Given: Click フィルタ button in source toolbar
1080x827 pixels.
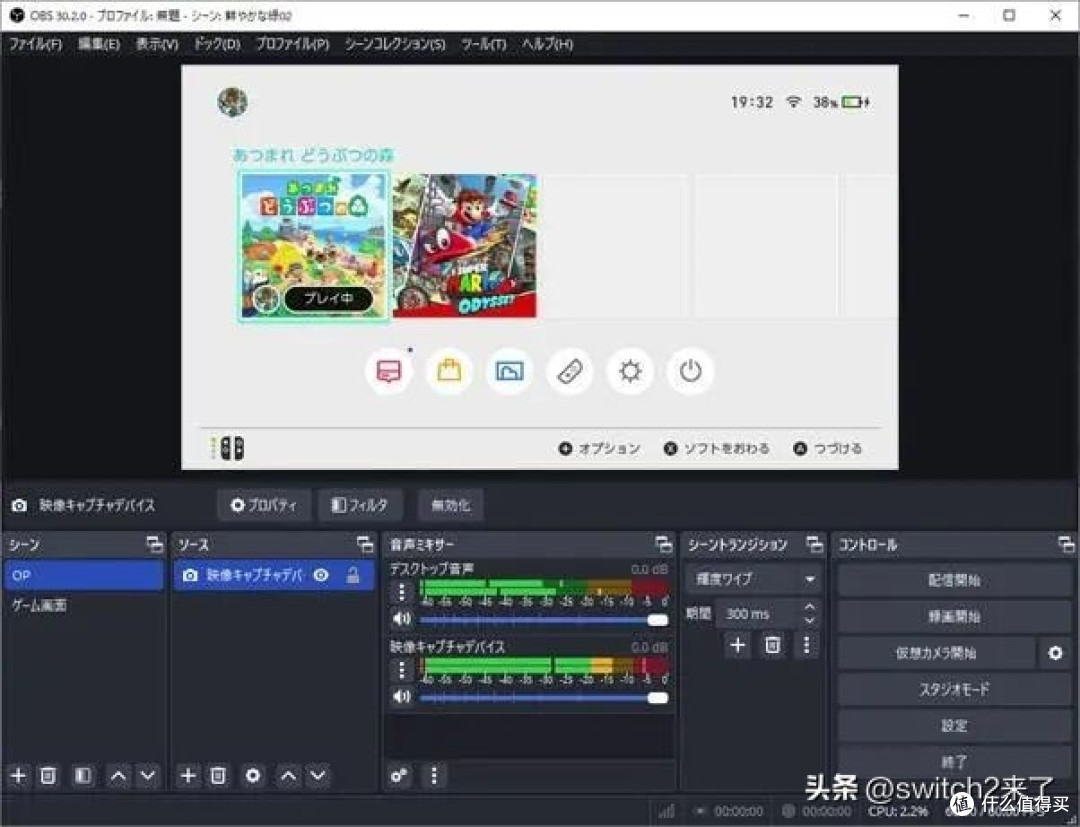Looking at the screenshot, I should [360, 505].
